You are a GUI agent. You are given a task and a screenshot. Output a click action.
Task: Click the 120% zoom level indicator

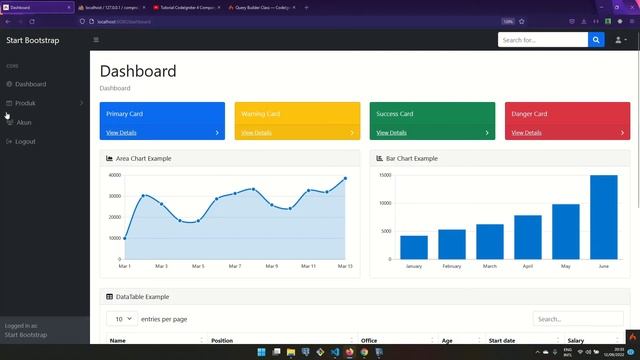coord(508,21)
